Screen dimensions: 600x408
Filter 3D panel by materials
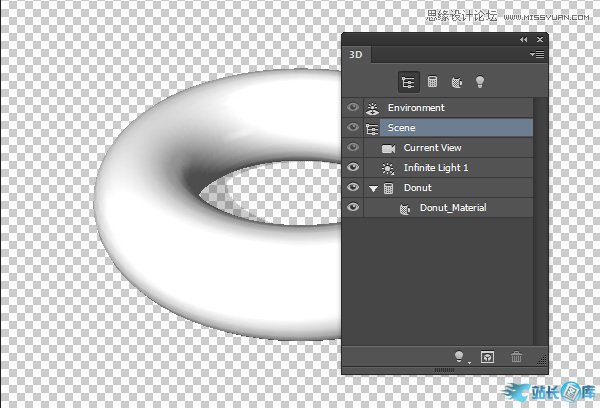tap(456, 81)
